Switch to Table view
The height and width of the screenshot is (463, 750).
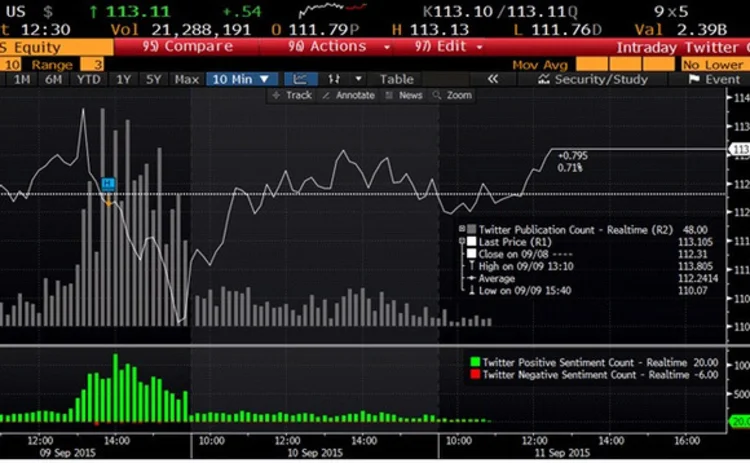coord(397,79)
